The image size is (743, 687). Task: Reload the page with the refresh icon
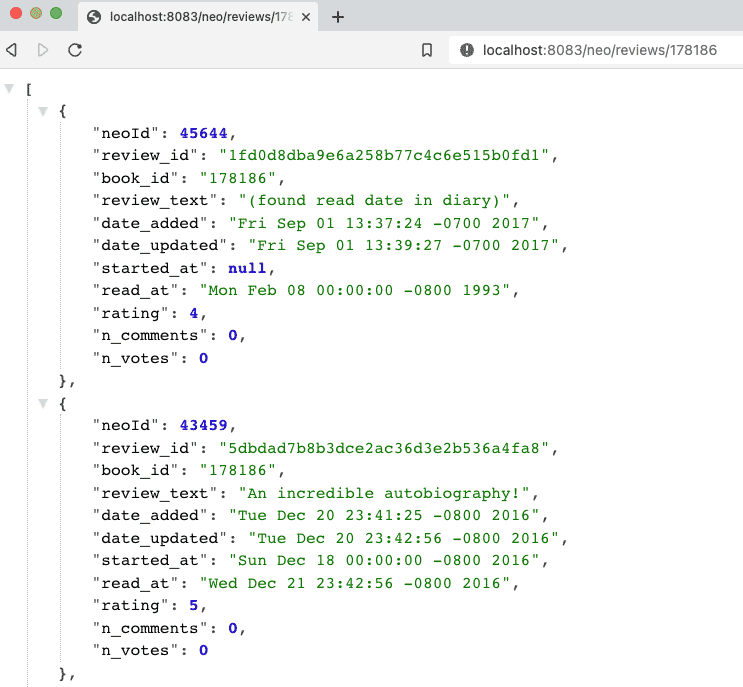click(75, 50)
